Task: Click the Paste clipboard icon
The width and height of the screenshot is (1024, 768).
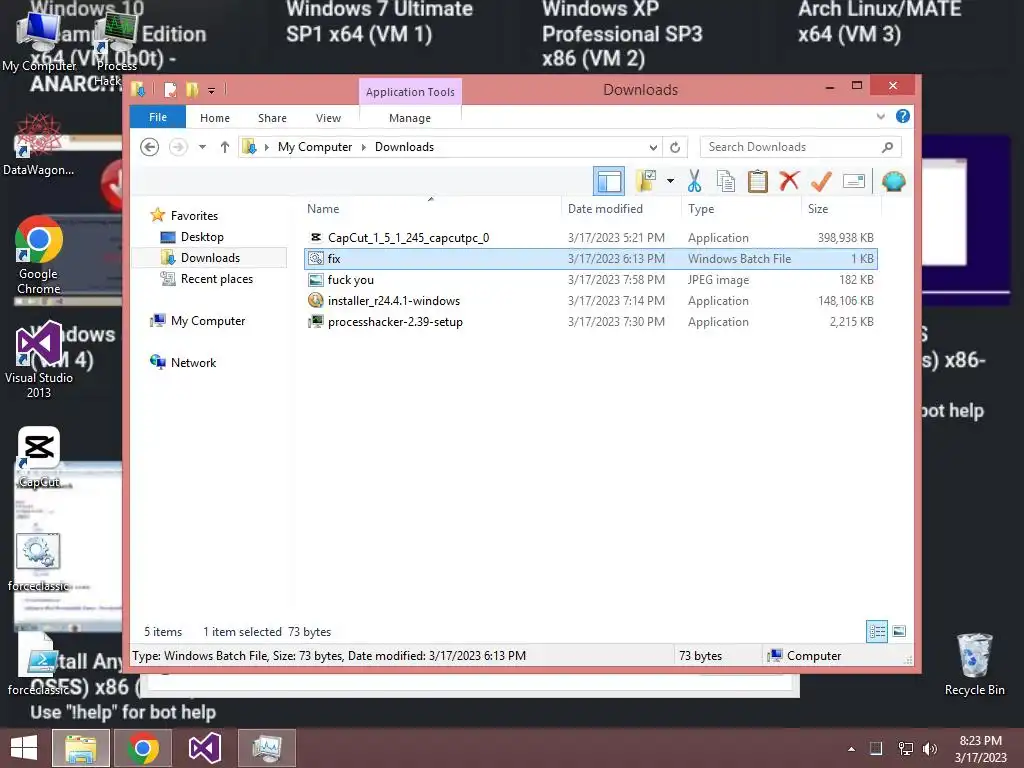Action: (758, 181)
